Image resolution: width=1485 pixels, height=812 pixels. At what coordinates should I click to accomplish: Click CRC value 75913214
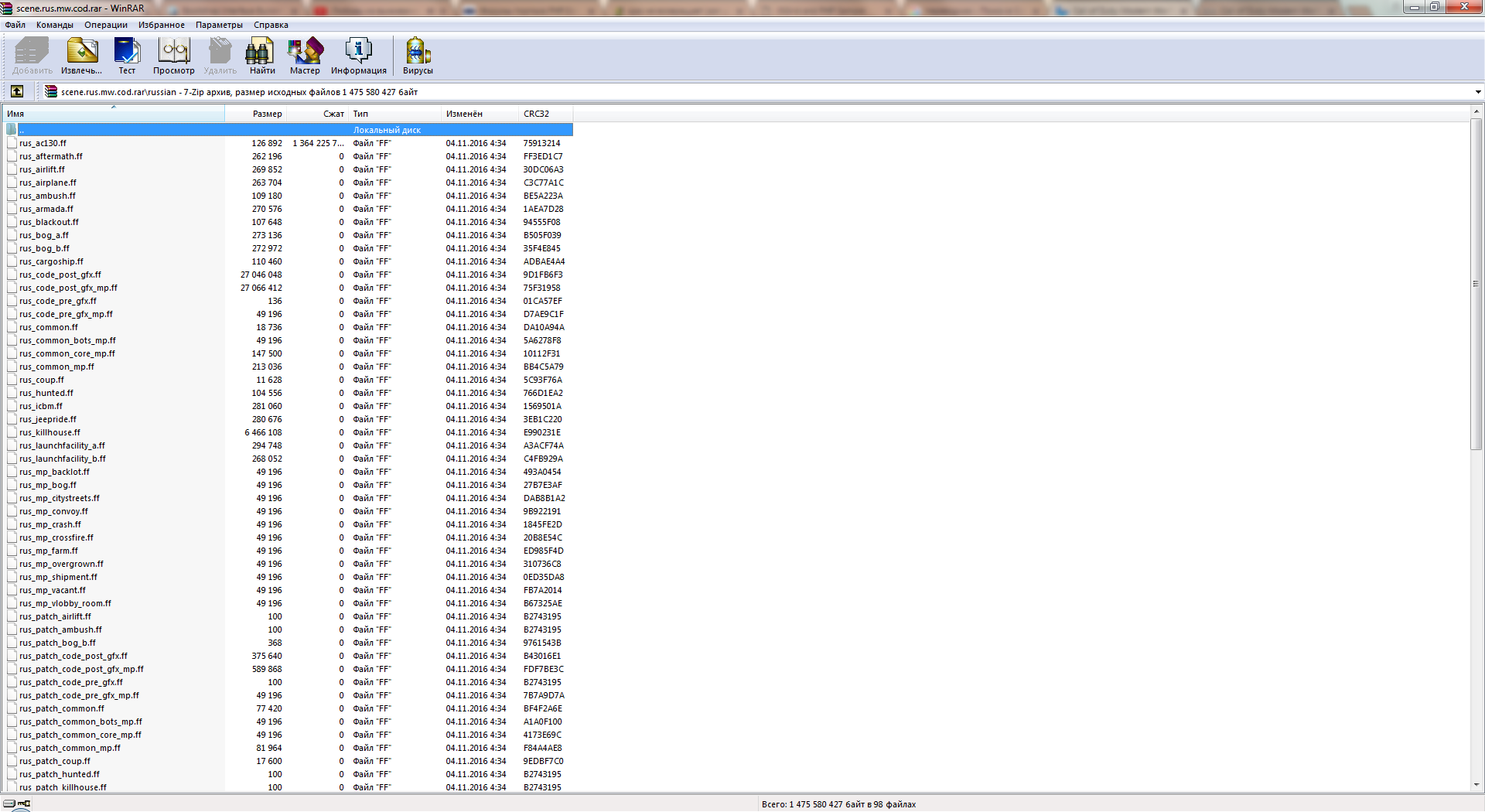(541, 143)
